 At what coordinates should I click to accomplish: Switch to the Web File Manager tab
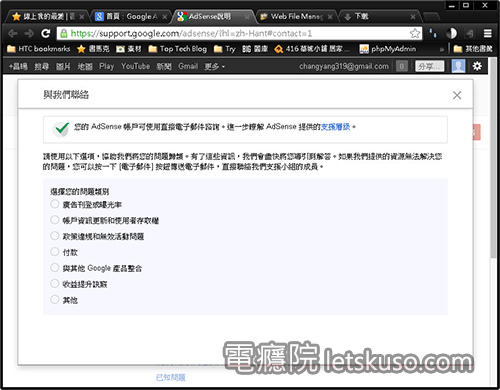point(296,16)
